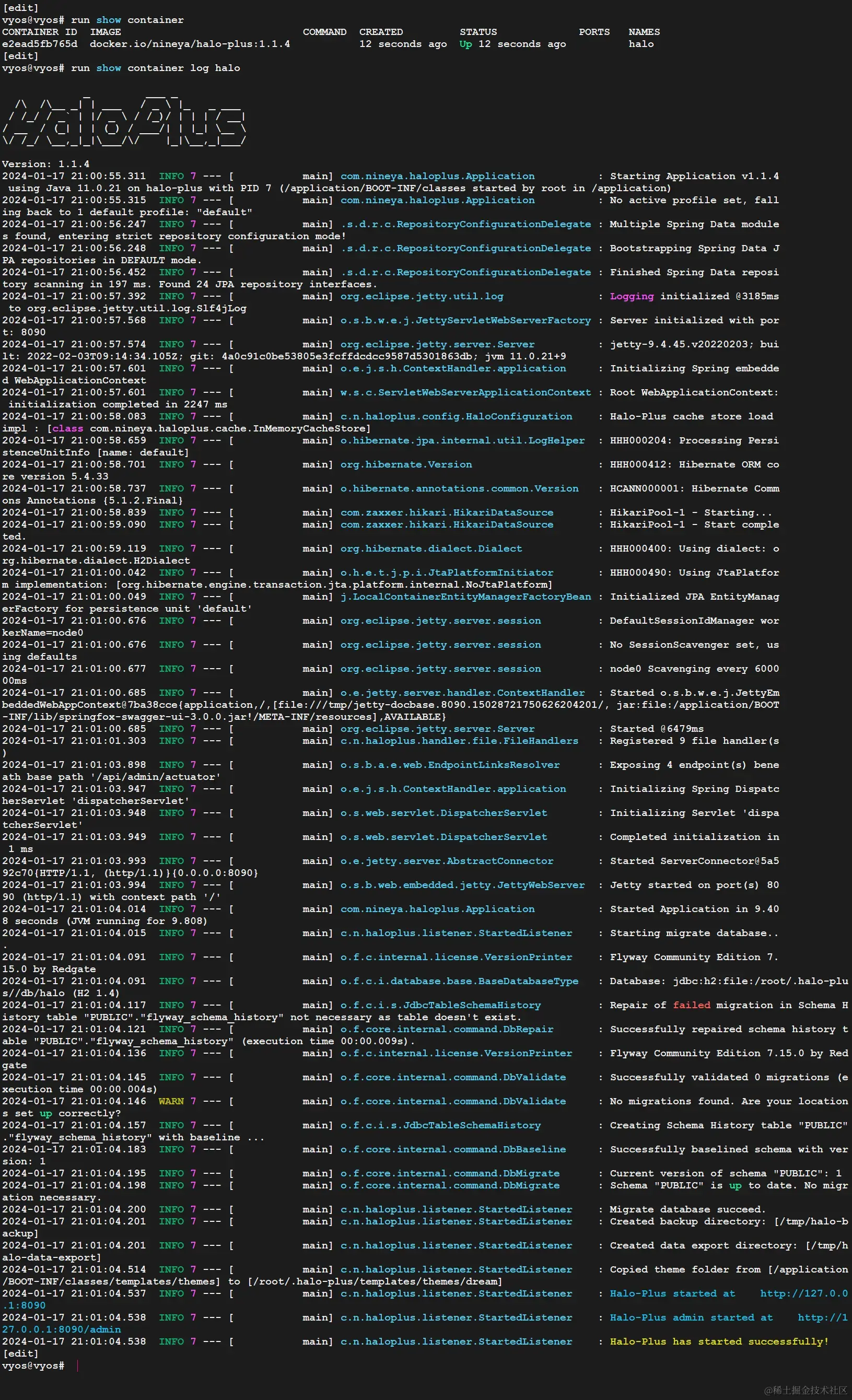852x1400 pixels.
Task: Click 'Halo-Plus started at' message
Action: (x=672, y=1293)
